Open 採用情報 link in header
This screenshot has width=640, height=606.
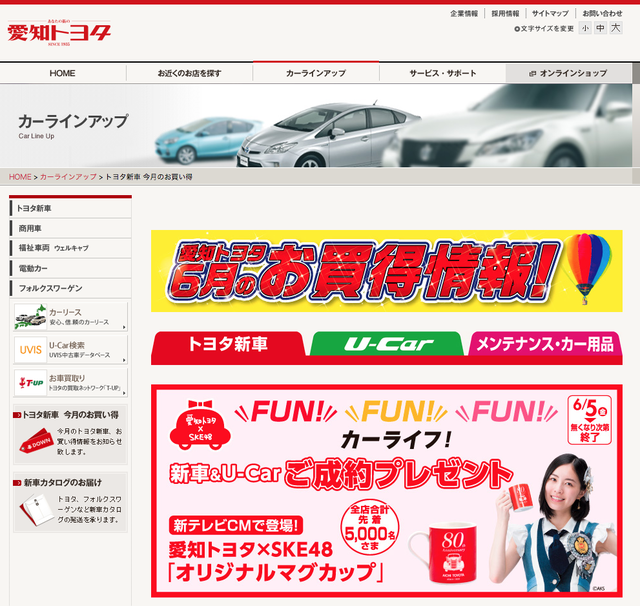pyautogui.click(x=505, y=13)
